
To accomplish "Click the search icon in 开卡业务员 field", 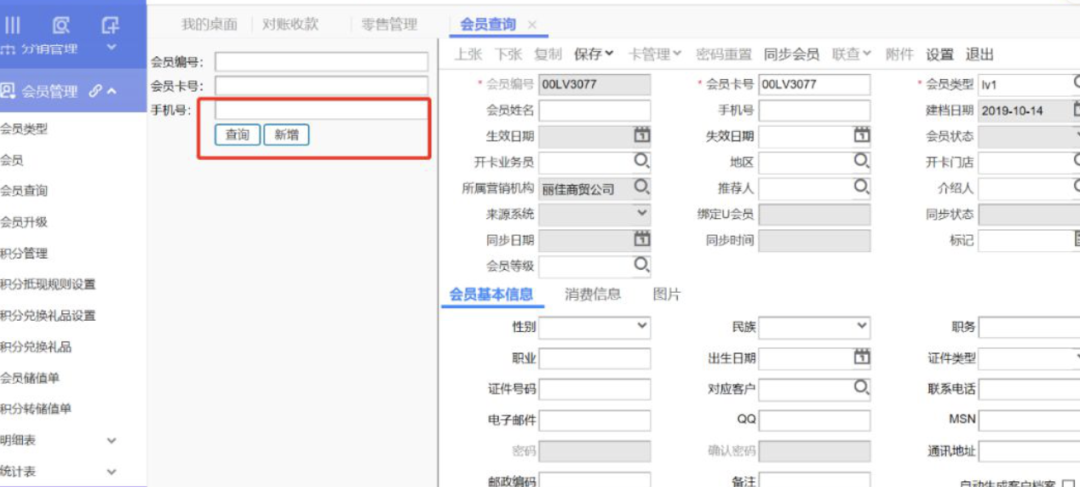I will pyautogui.click(x=642, y=162).
